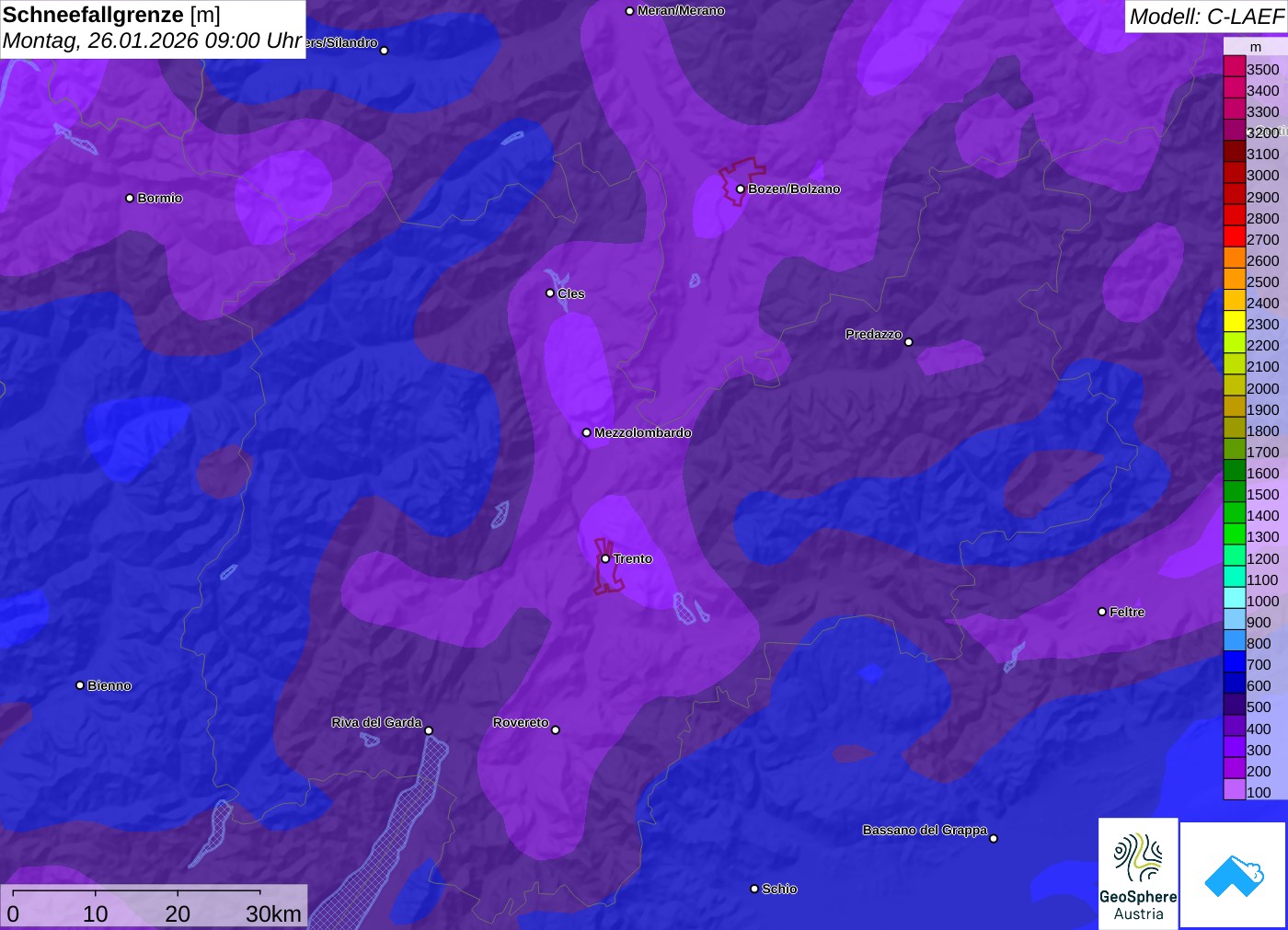1288x930 pixels.
Task: Click the date 'Montag, 26.01.2026 09:00 Uhr'
Action: tap(153, 41)
